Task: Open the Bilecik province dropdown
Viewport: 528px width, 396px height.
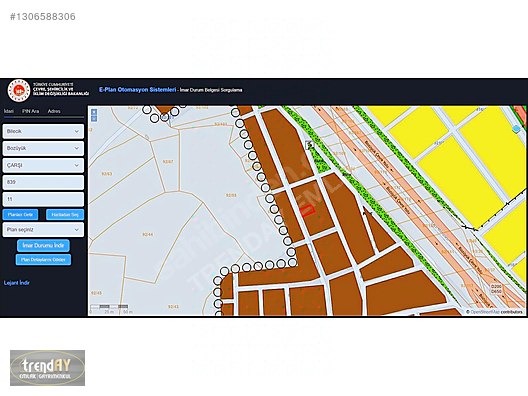Action: tap(43, 131)
